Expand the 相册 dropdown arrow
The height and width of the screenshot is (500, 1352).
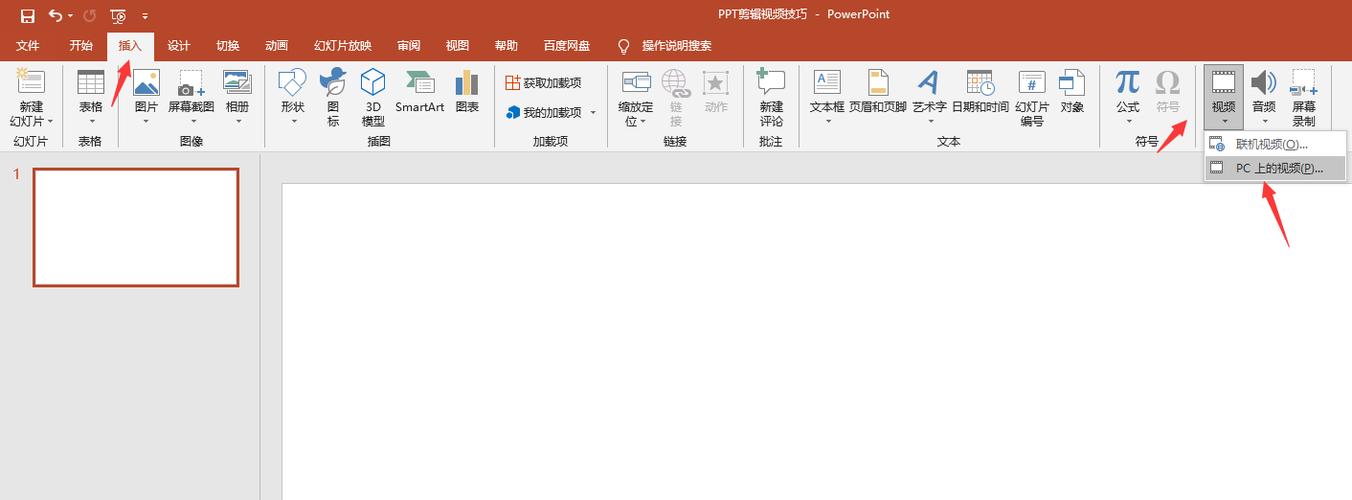[237, 121]
